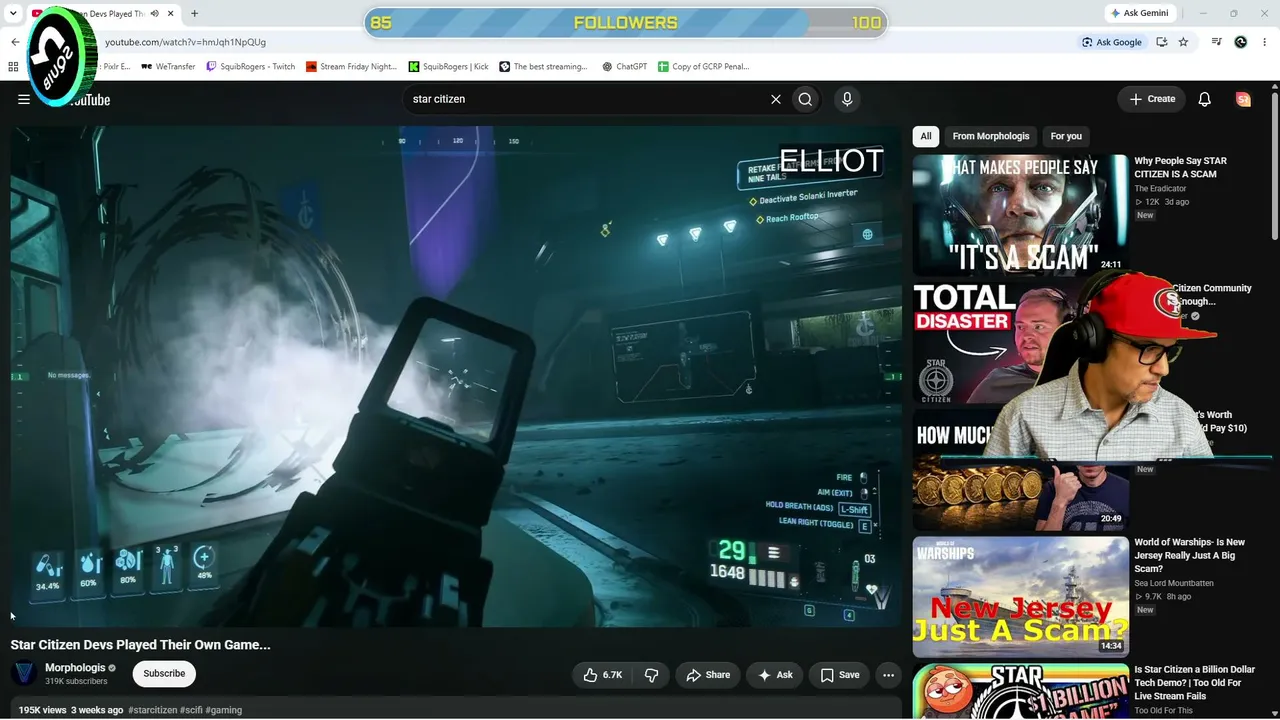The image size is (1280, 720).
Task: Click the Ask Gemini button
Action: (x=1139, y=13)
